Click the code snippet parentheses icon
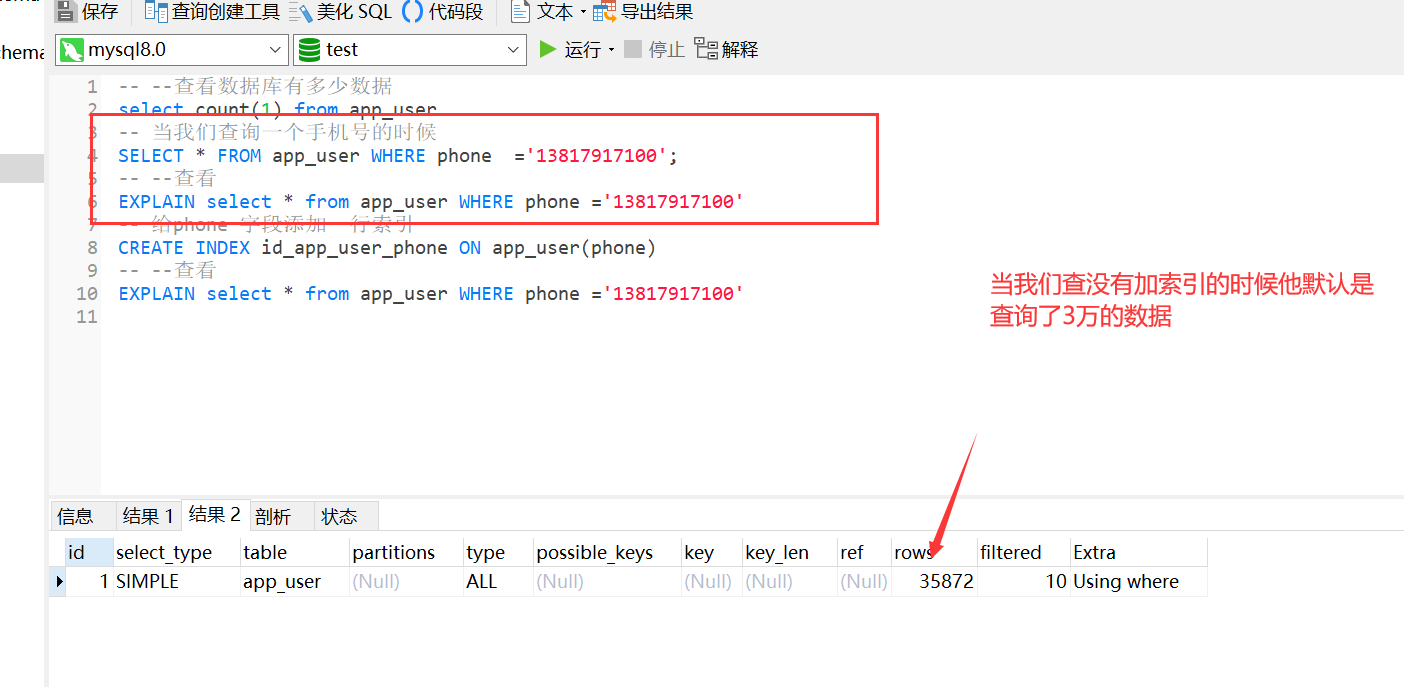The image size is (1404, 687). click(x=412, y=12)
